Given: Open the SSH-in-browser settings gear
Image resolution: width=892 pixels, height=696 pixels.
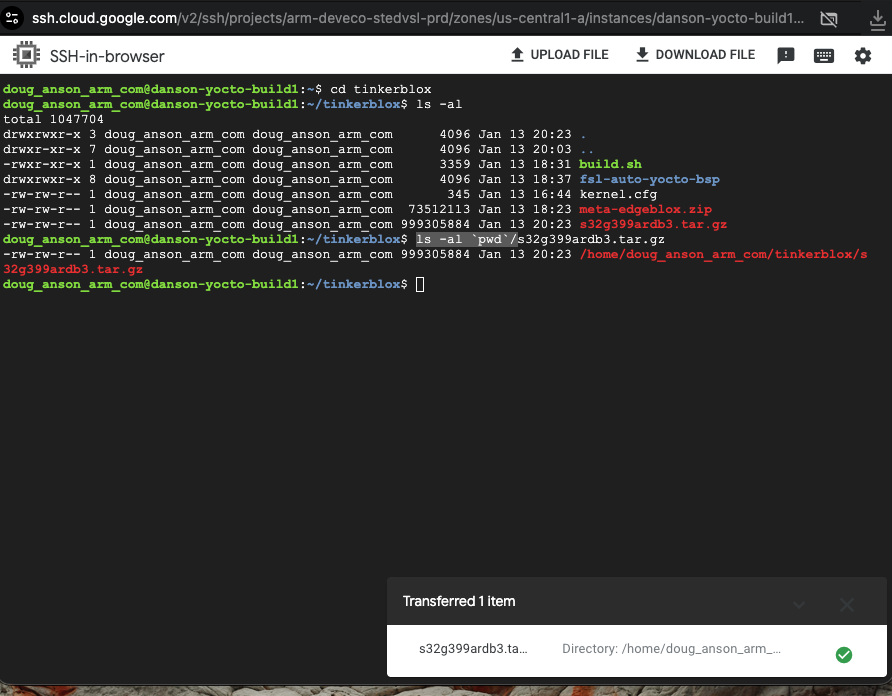Looking at the screenshot, I should [x=863, y=55].
